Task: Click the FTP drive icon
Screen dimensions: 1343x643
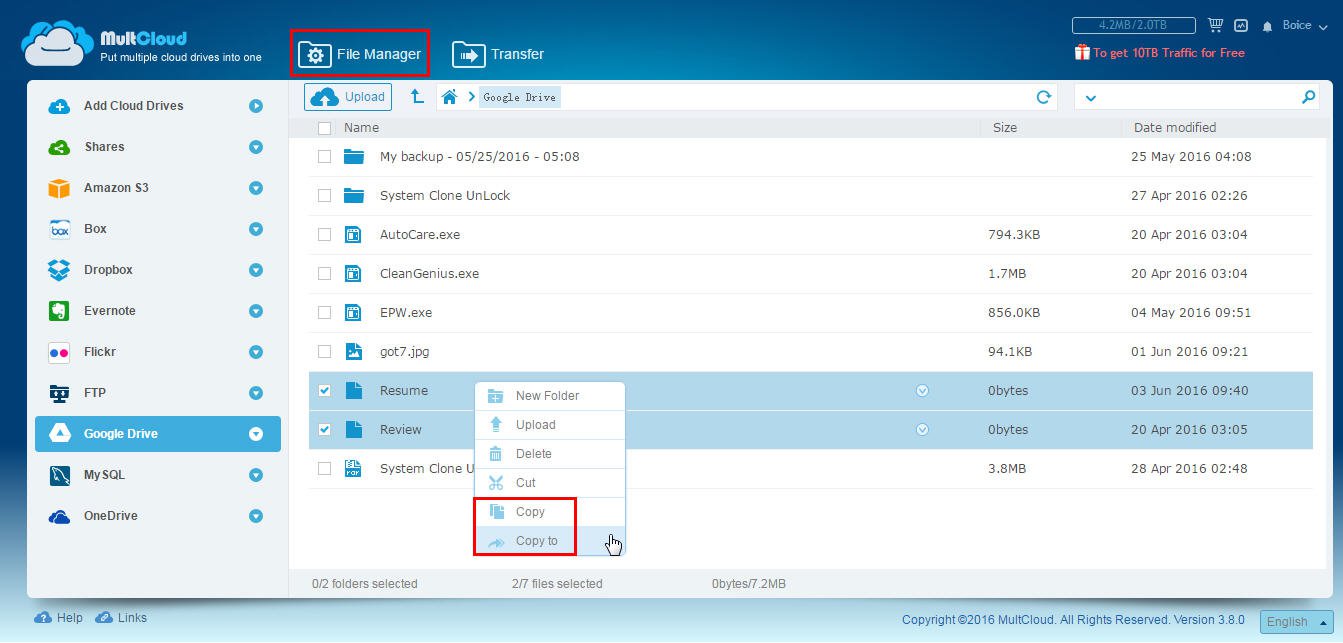Action: [59, 393]
